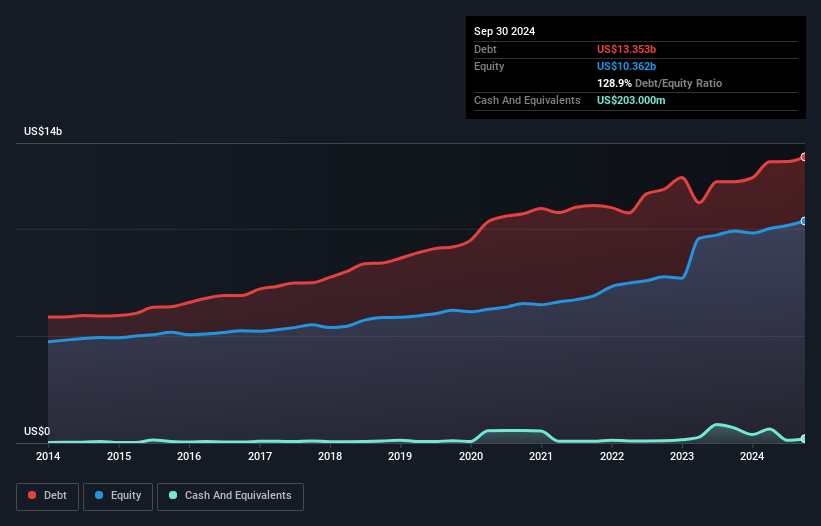Click Cash And Equivalents label in tooltip
The image size is (821, 526).
click(x=527, y=100)
